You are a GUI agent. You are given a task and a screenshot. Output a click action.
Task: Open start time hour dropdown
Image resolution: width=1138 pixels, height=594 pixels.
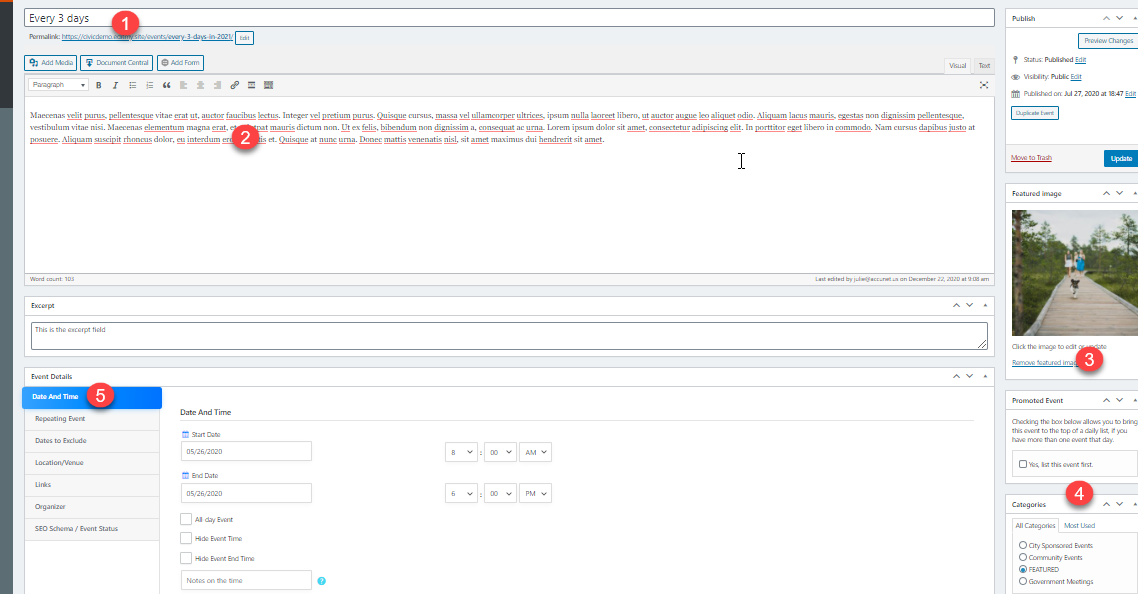461,452
